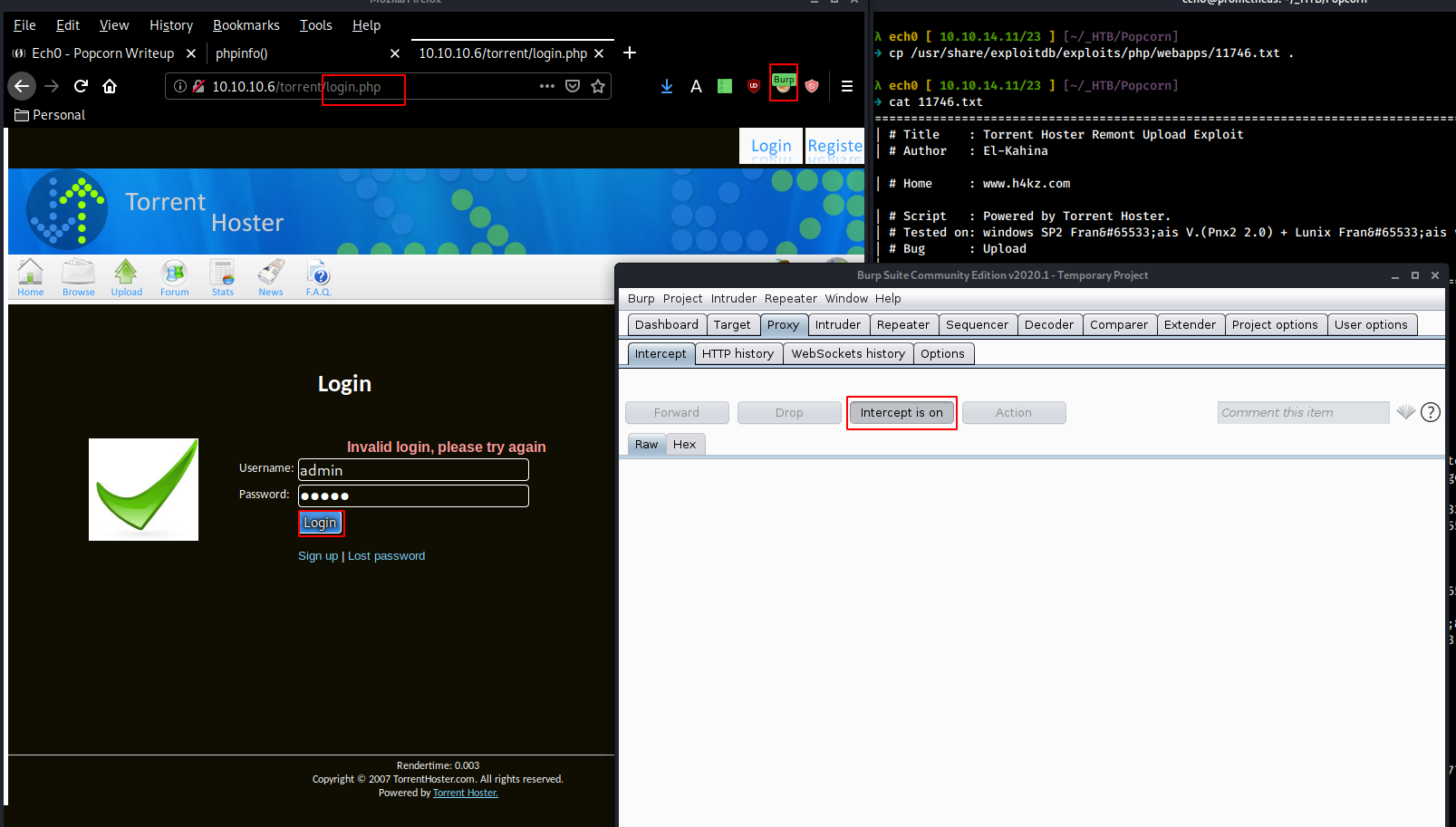This screenshot has width=1456, height=827.
Task: Toggle the Burp proxy extension icon
Action: coord(784,83)
